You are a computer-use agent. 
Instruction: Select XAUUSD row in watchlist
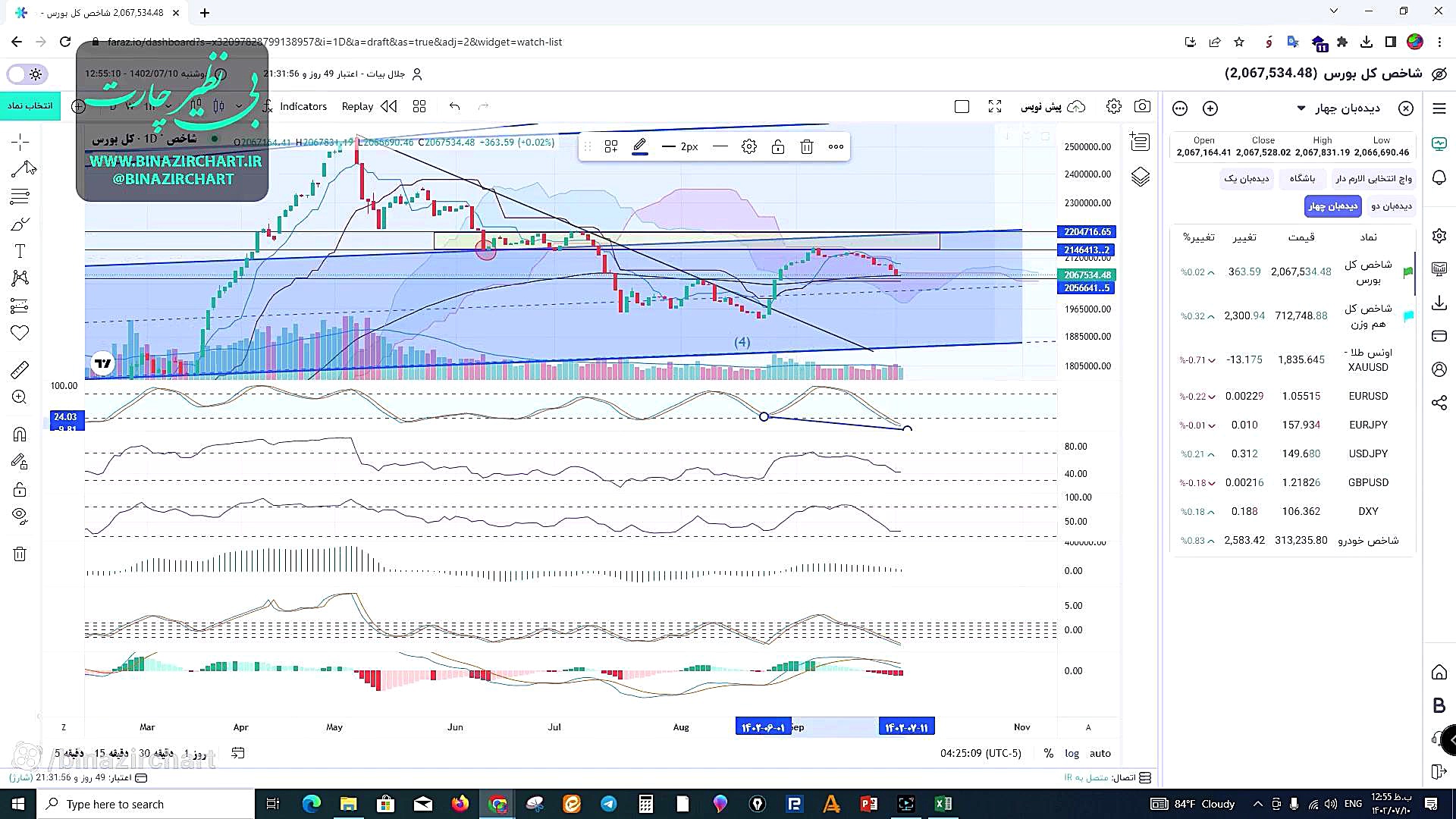[1294, 360]
